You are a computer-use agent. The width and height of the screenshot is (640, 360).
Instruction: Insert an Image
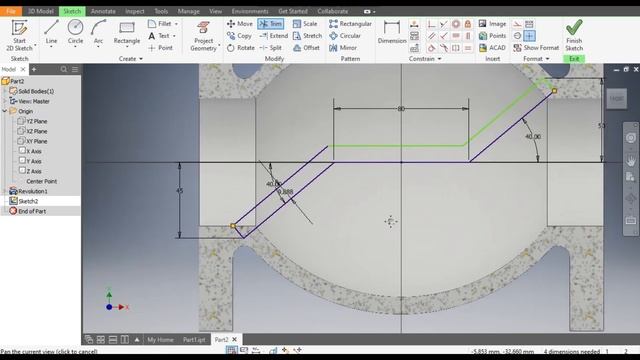click(x=492, y=24)
